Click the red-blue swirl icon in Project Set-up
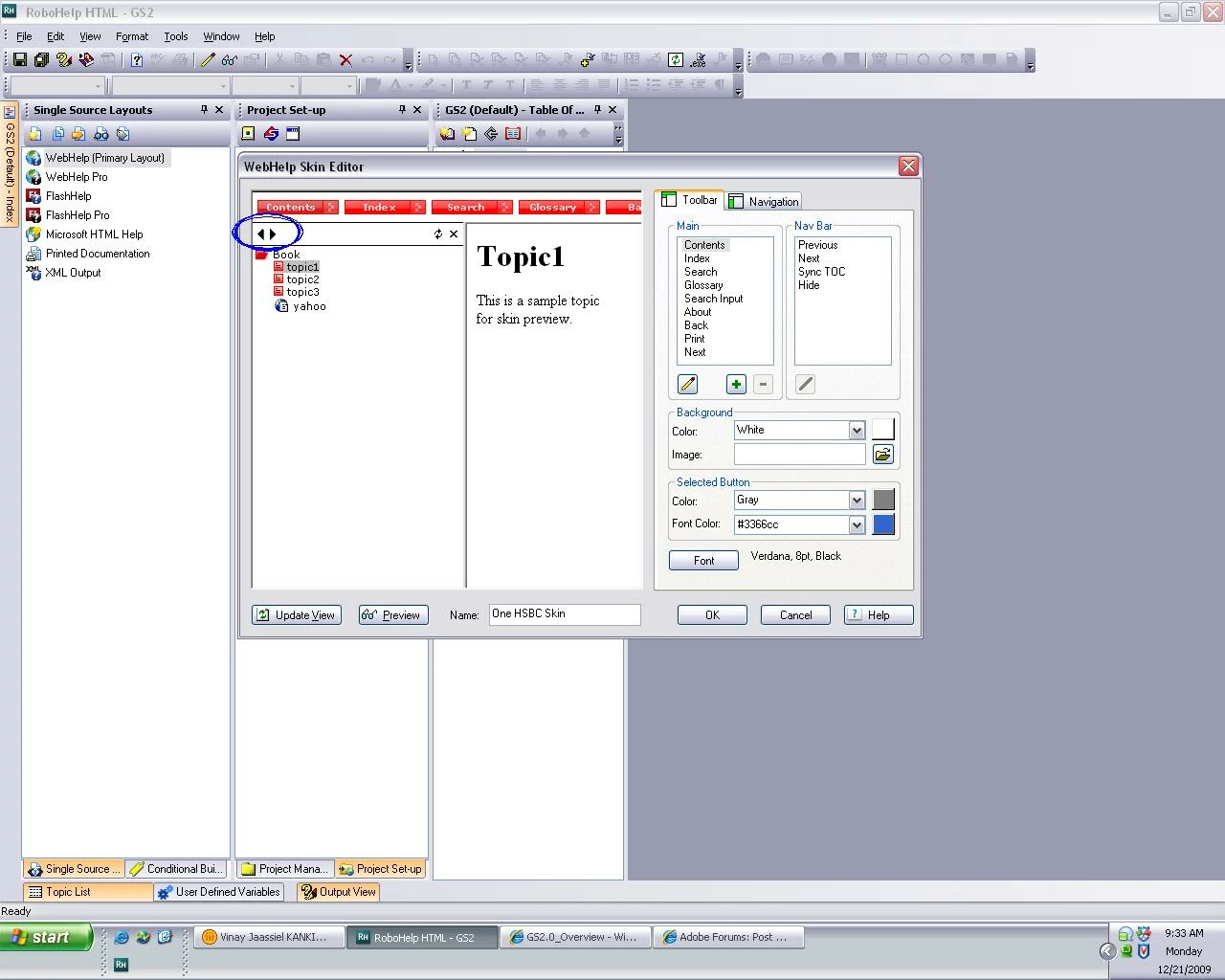Viewport: 1225px width, 980px height. [x=272, y=134]
